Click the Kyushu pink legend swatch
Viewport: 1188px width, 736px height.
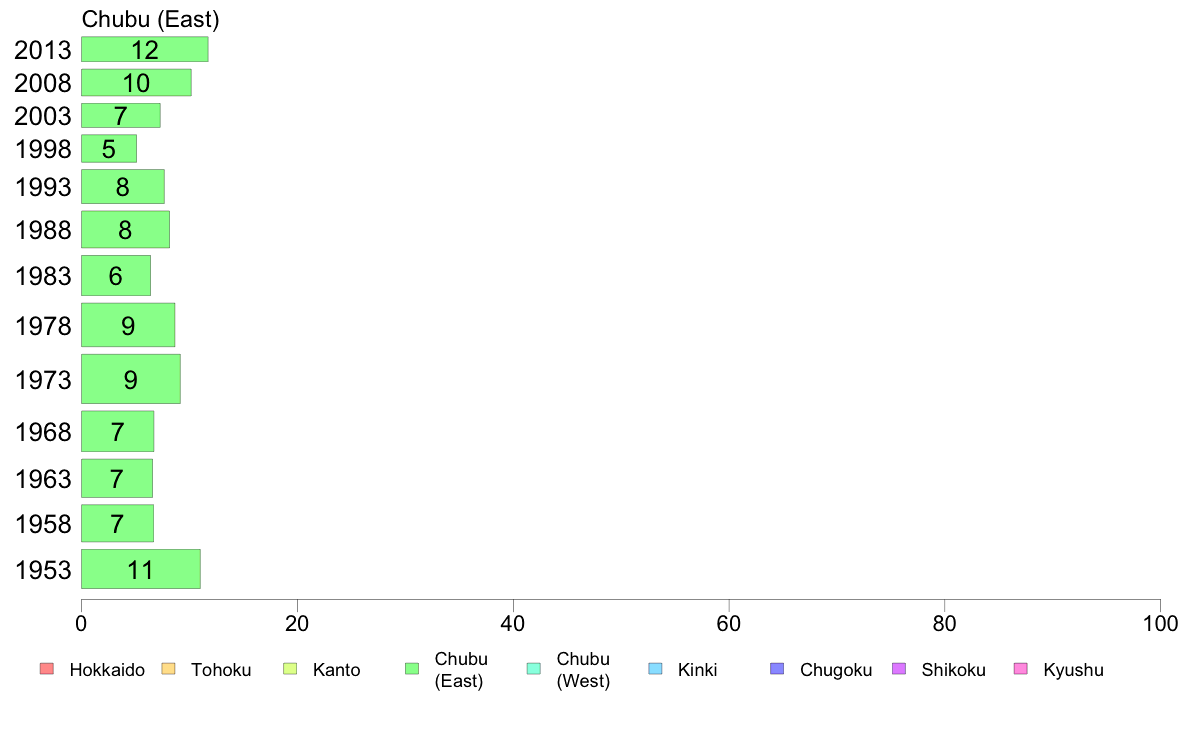click(x=1021, y=669)
